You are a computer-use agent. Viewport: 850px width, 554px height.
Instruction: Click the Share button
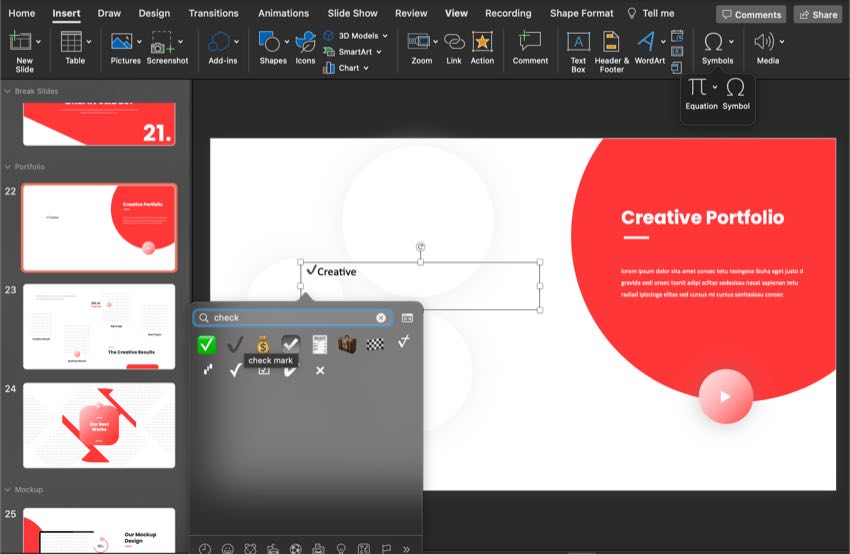(817, 14)
